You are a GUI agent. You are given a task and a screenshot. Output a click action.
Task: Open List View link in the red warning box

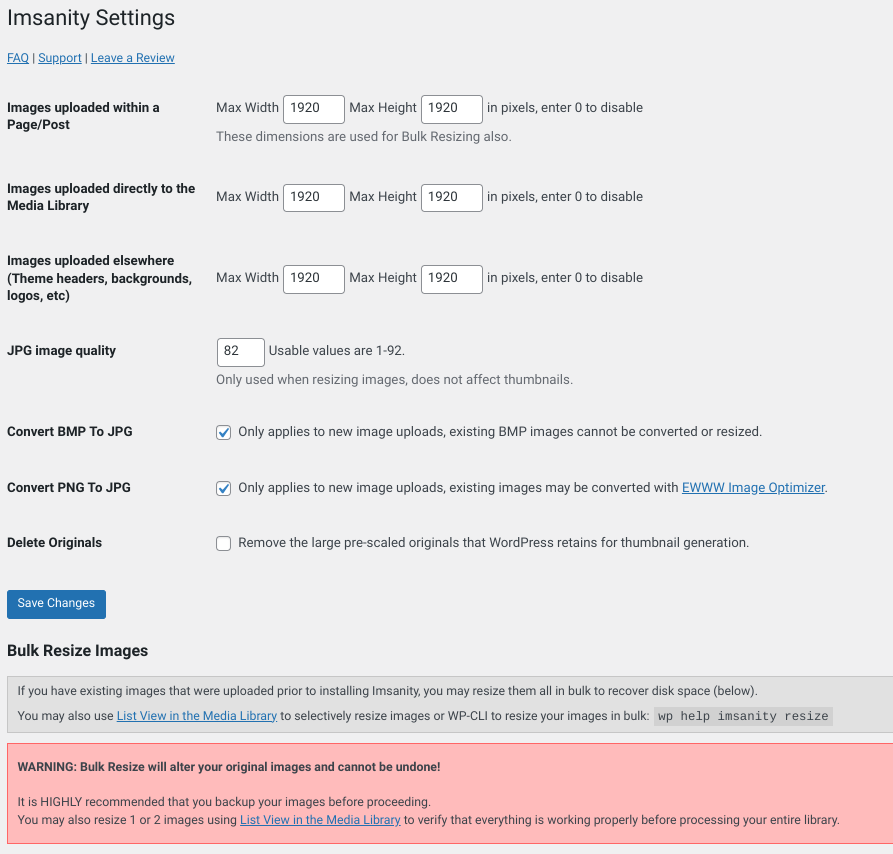tap(320, 820)
